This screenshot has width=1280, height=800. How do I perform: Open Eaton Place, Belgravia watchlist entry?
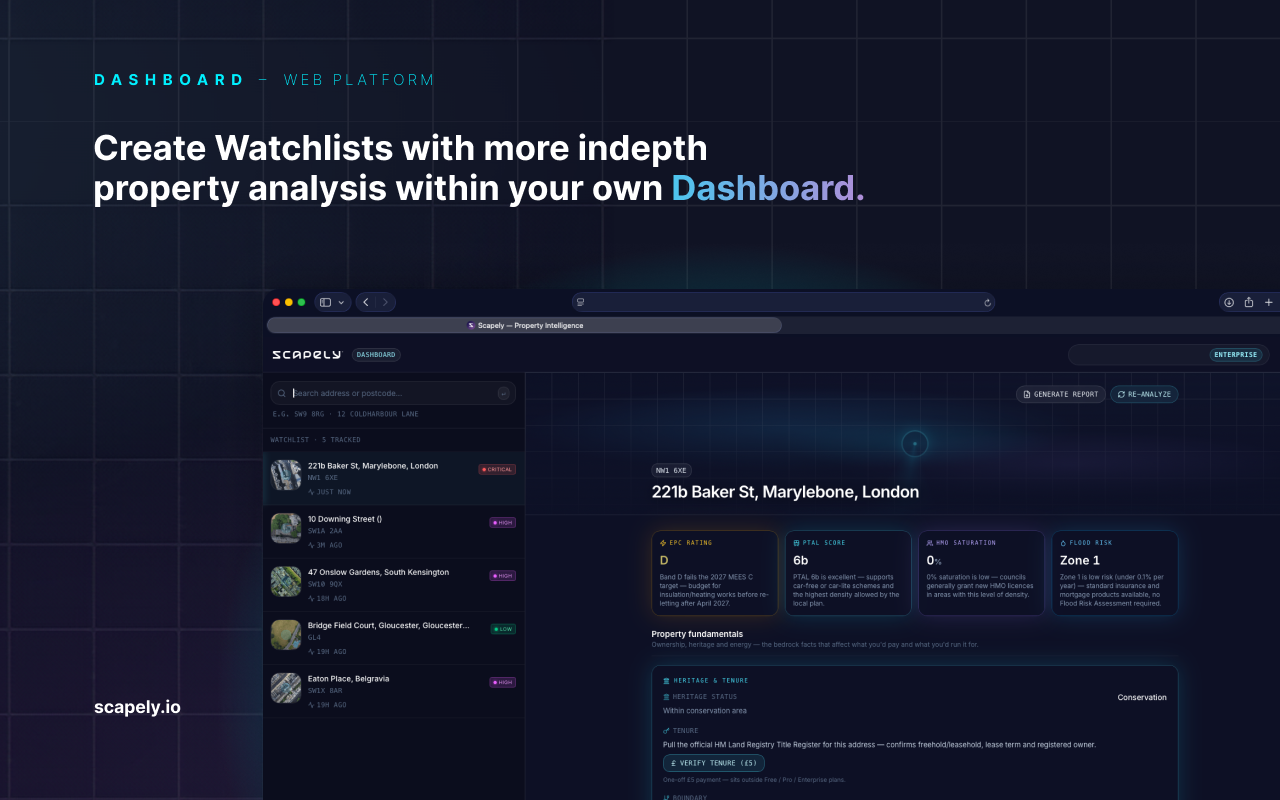[x=393, y=691]
